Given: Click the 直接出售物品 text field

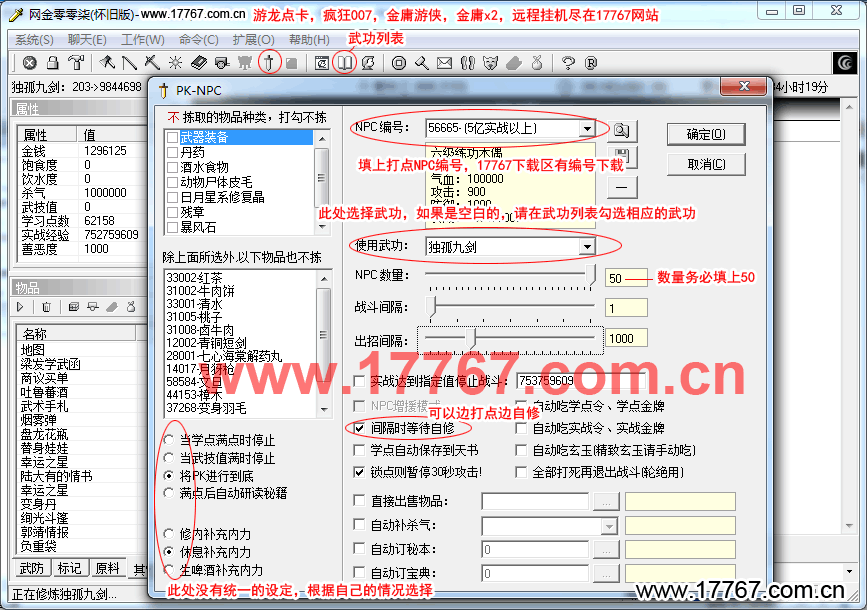Looking at the screenshot, I should coord(535,502).
